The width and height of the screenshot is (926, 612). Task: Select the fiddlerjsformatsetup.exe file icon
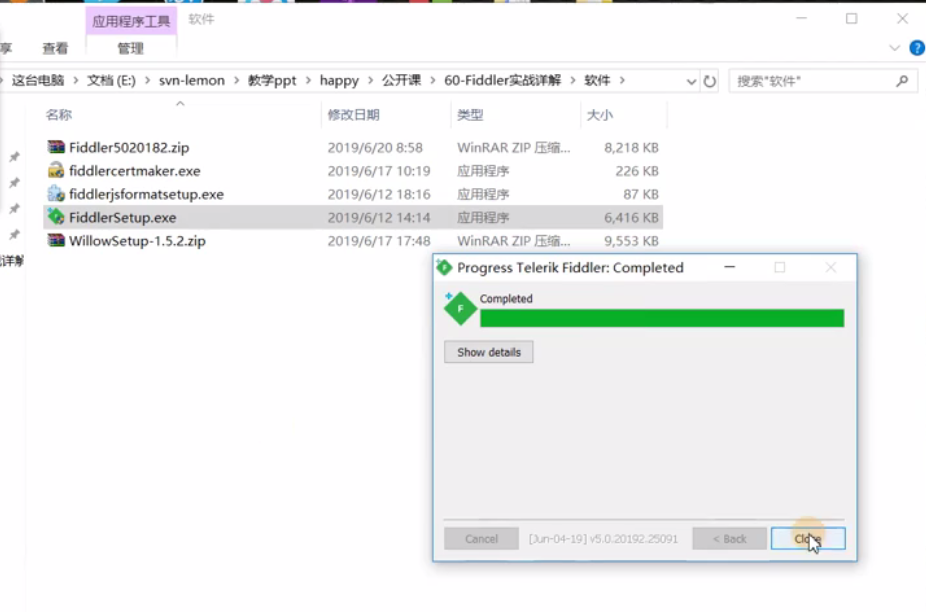[x=56, y=194]
